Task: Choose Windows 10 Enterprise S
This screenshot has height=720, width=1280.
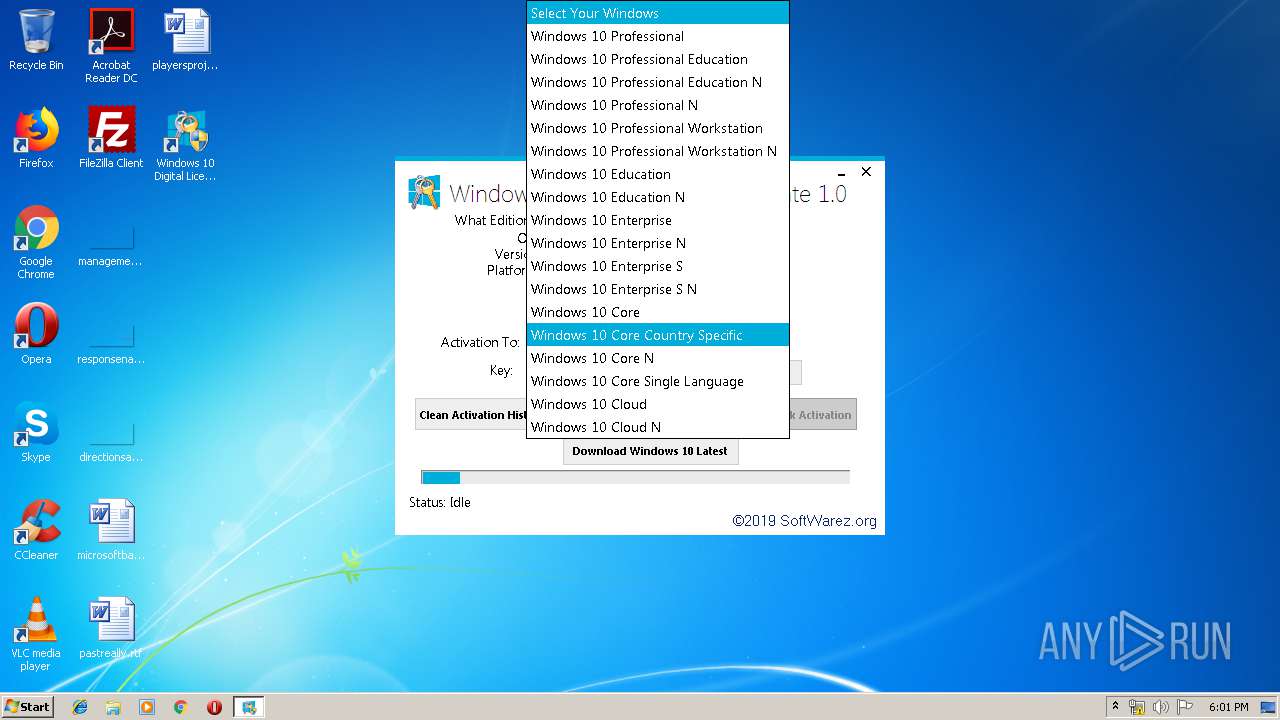Action: pyautogui.click(x=658, y=266)
